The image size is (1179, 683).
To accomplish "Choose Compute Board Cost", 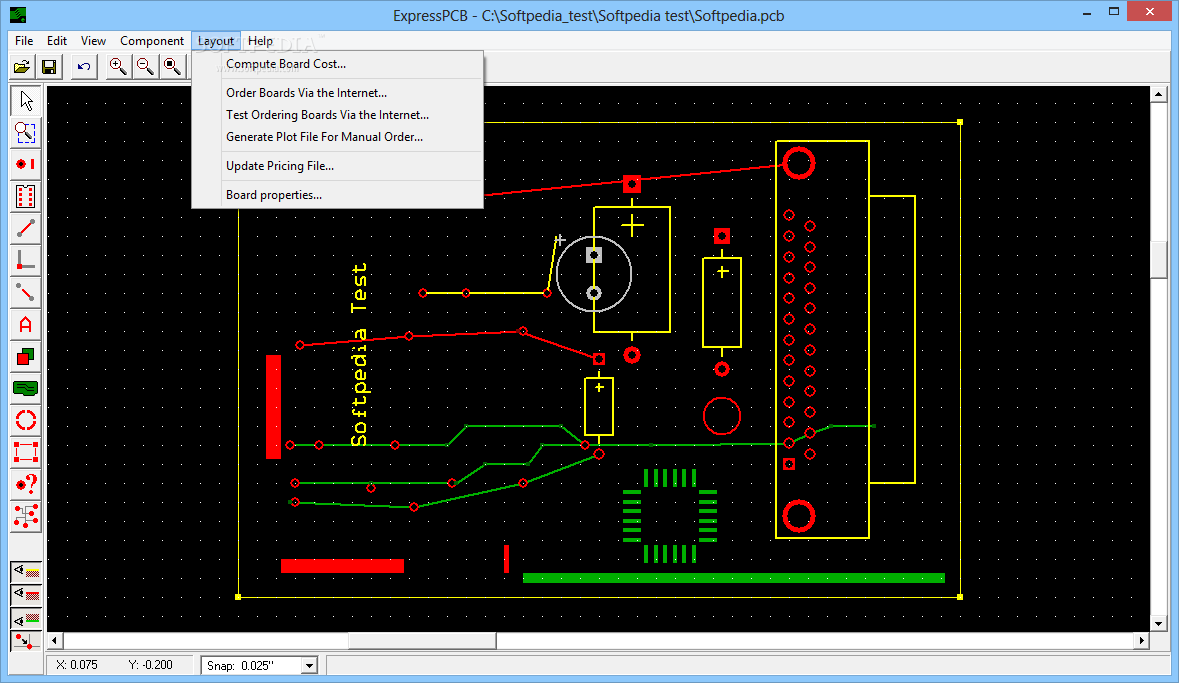I will tap(338, 64).
